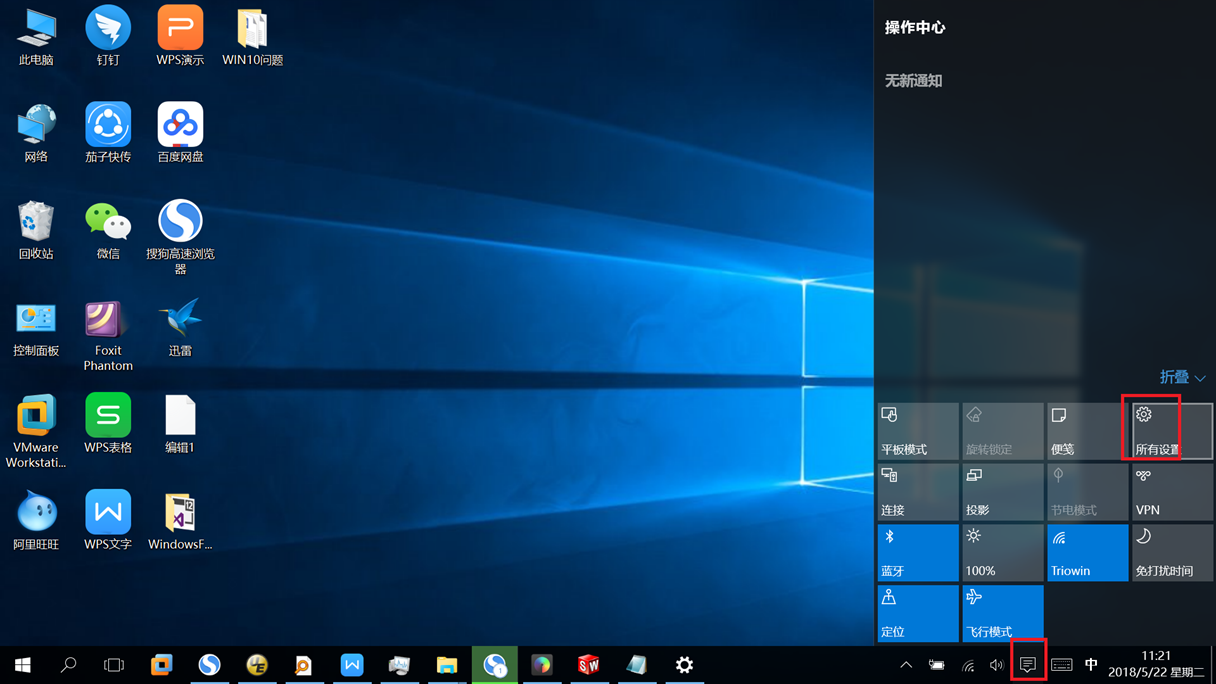Toggle 飞行模式 airplane mode
This screenshot has width=1216, height=684.
[x=1003, y=614]
